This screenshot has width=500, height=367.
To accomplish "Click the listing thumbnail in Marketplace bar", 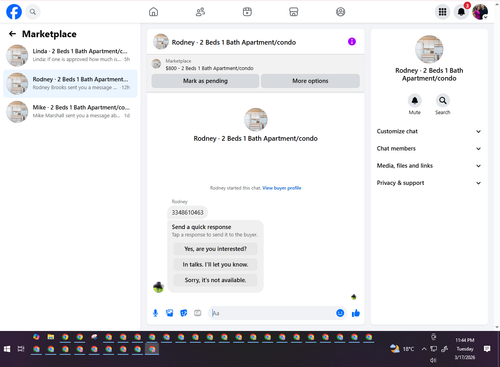I will (156, 64).
